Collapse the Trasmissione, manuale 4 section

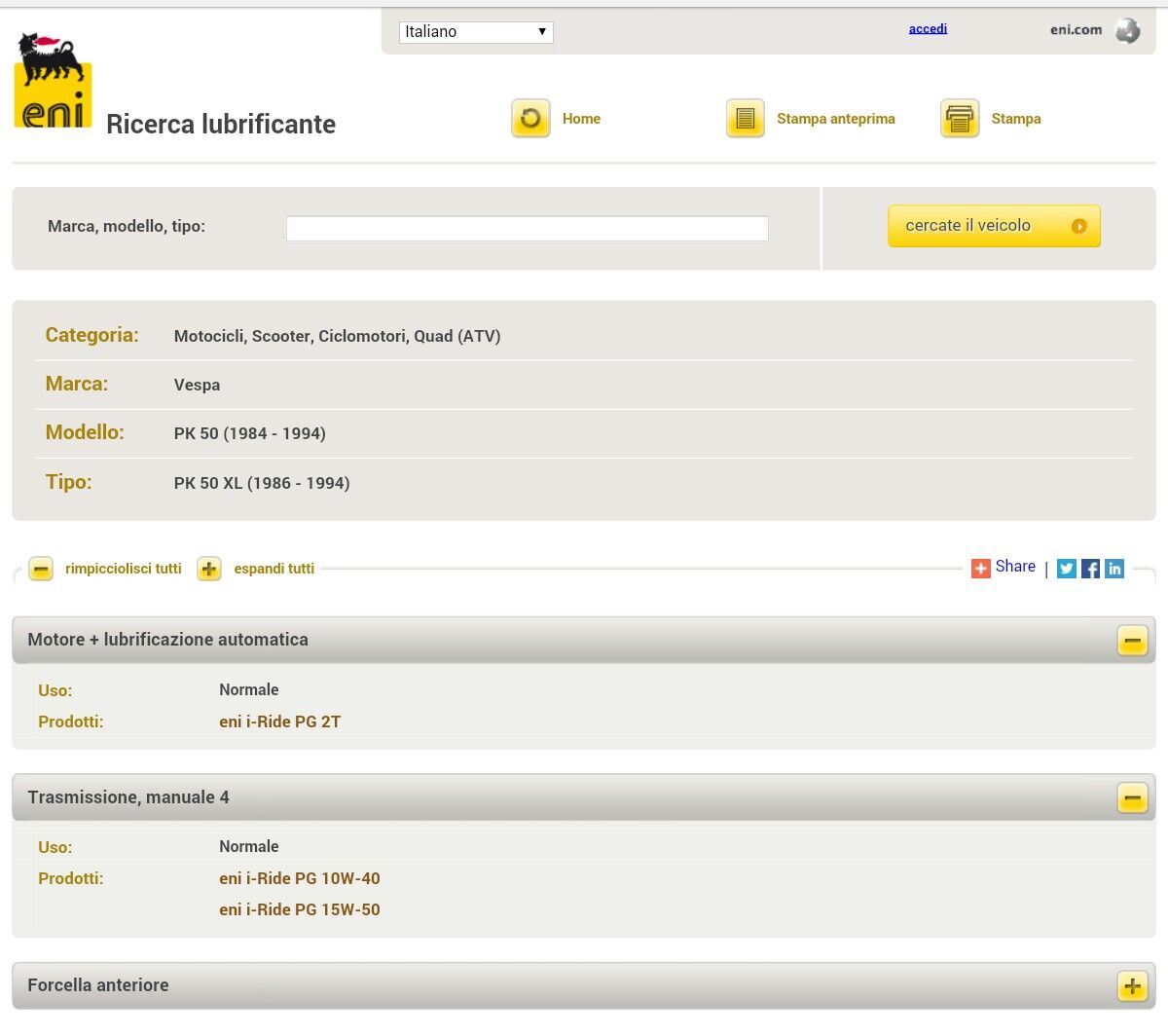click(1132, 798)
